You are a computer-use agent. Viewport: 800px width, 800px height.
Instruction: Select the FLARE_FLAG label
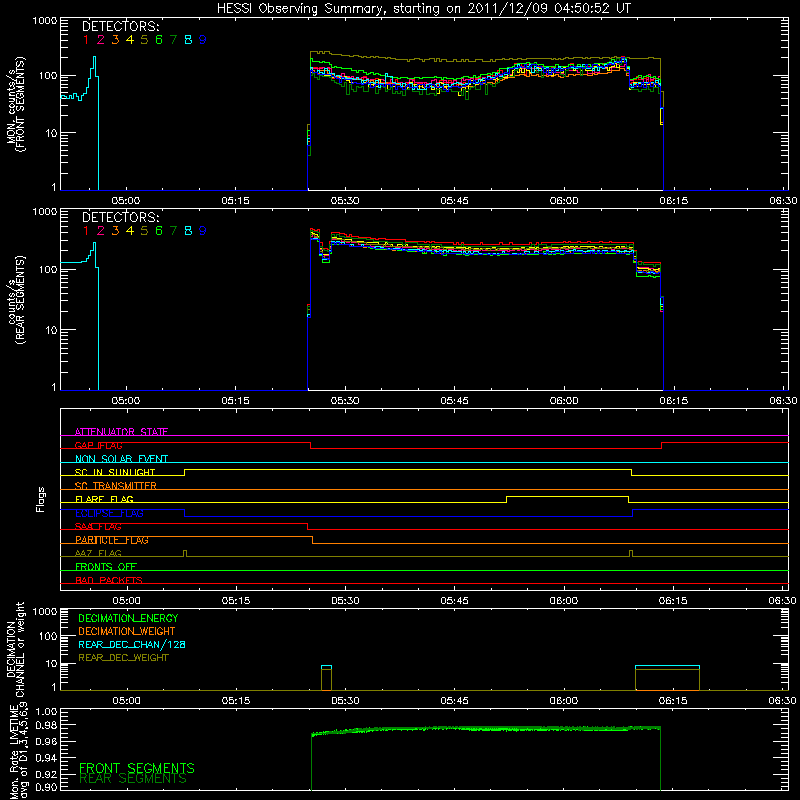(x=104, y=499)
